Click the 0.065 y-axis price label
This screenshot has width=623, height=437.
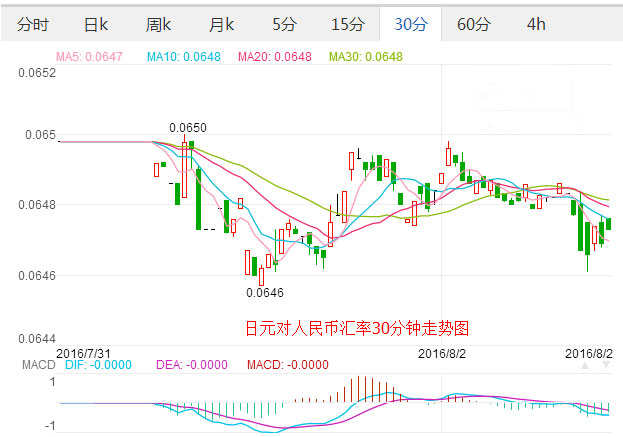pyautogui.click(x=40, y=135)
